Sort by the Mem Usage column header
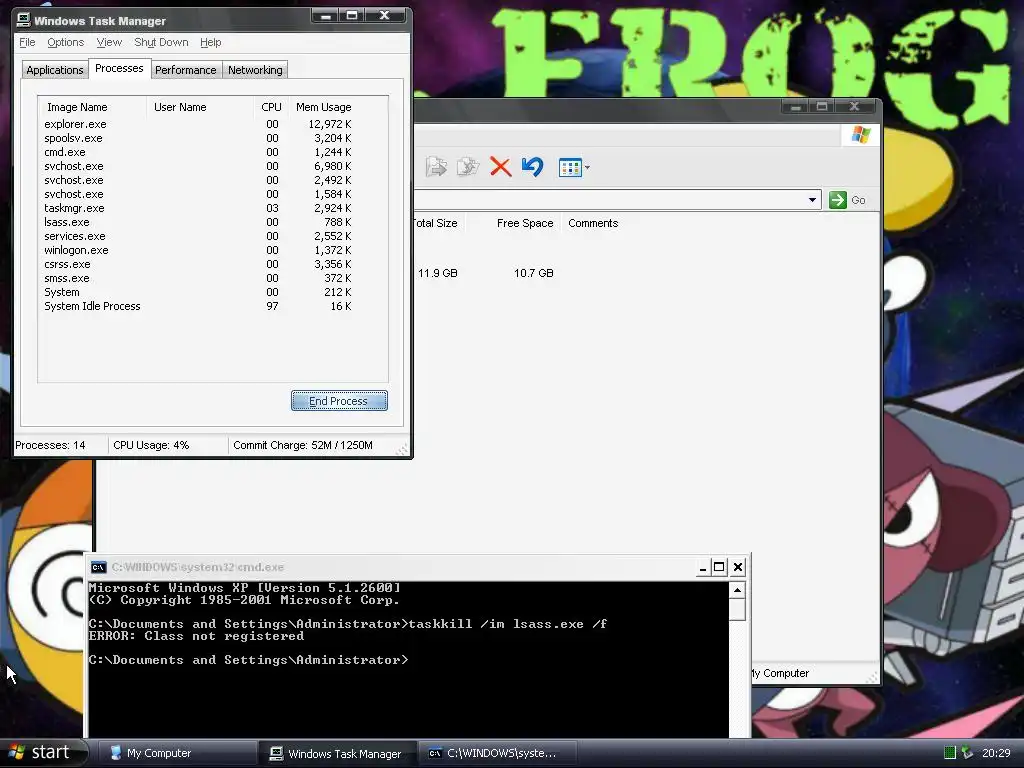Screen dimensions: 1024x768 tap(323, 107)
